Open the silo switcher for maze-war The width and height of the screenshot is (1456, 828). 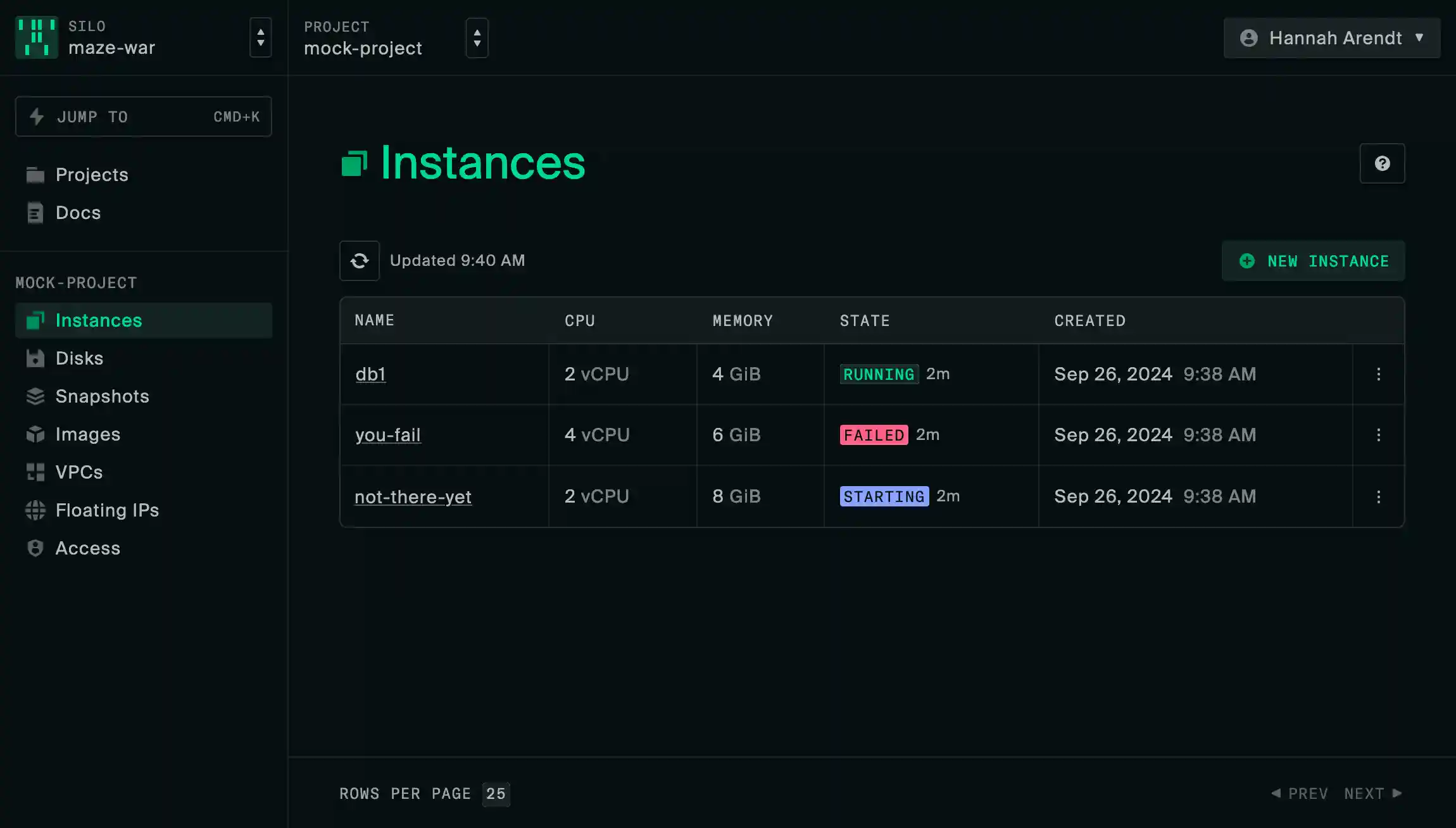[x=260, y=38]
